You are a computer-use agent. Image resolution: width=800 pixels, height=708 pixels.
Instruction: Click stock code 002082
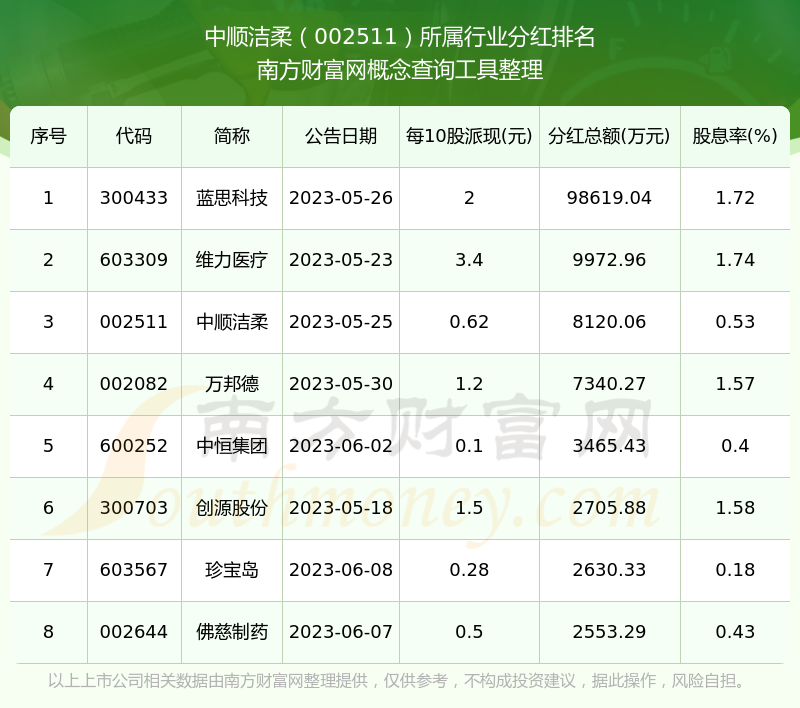[x=134, y=384]
